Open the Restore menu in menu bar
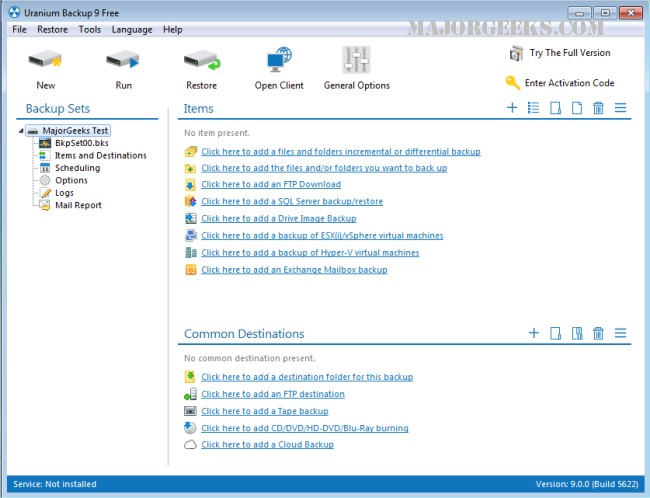The width and height of the screenshot is (650, 498). pyautogui.click(x=52, y=29)
